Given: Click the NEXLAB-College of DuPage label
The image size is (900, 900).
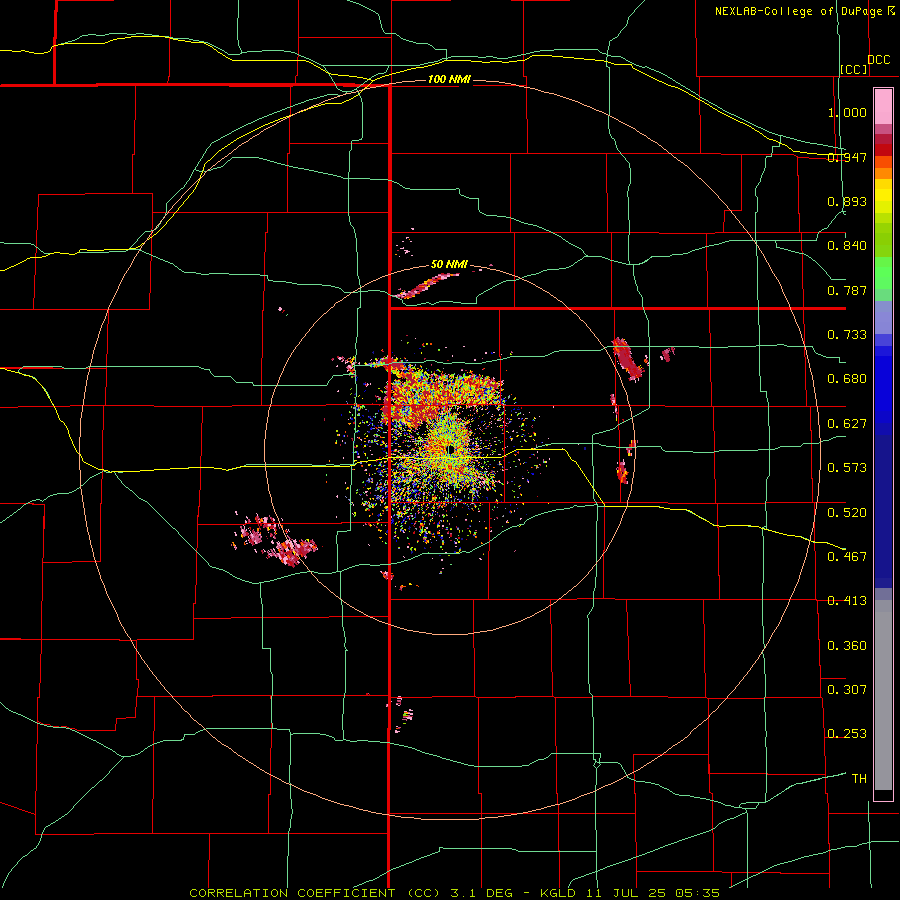Looking at the screenshot, I should [x=799, y=11].
